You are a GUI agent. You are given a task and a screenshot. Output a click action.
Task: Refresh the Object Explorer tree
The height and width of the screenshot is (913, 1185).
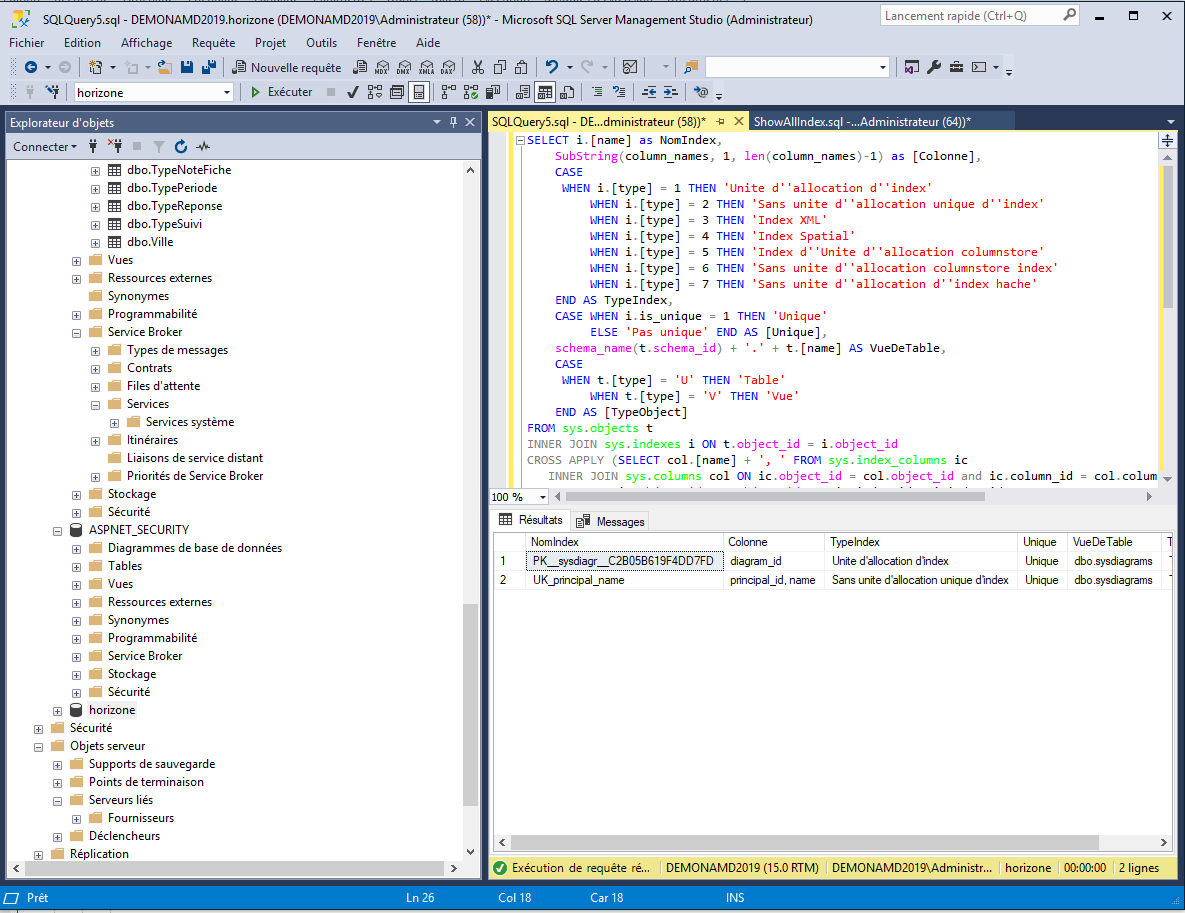click(181, 147)
